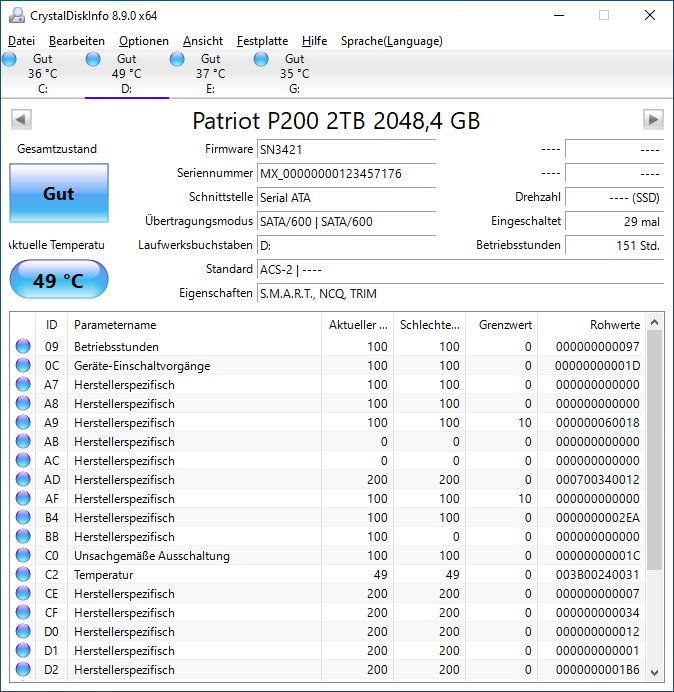
Task: Click the next disk arrow button
Action: tap(653, 119)
